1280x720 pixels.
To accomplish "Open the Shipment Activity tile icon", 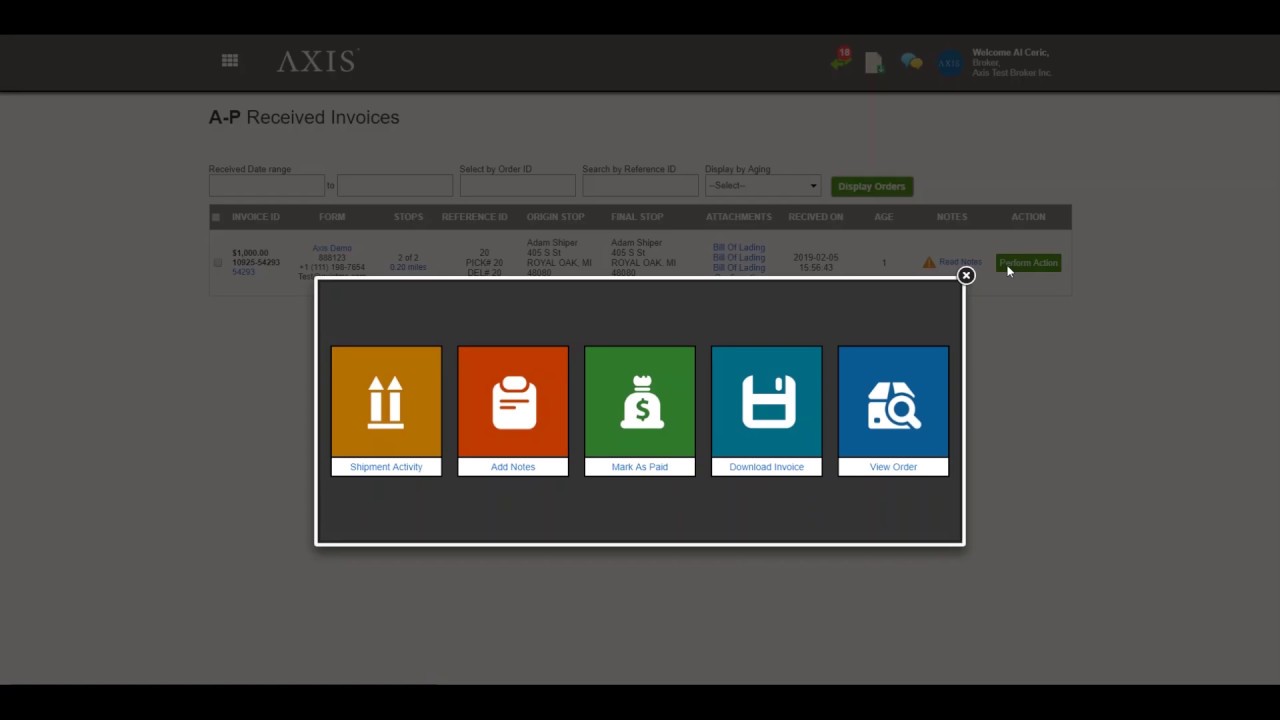I will point(386,401).
